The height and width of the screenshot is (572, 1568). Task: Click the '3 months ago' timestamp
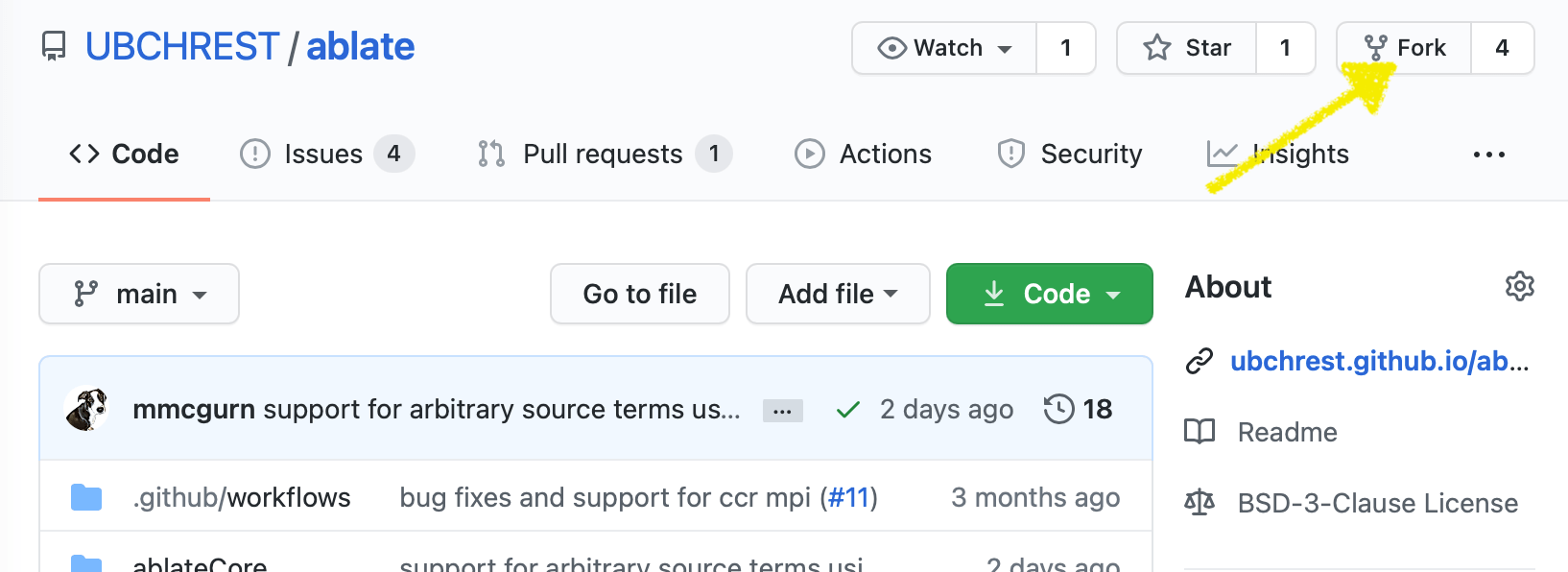(x=1035, y=497)
